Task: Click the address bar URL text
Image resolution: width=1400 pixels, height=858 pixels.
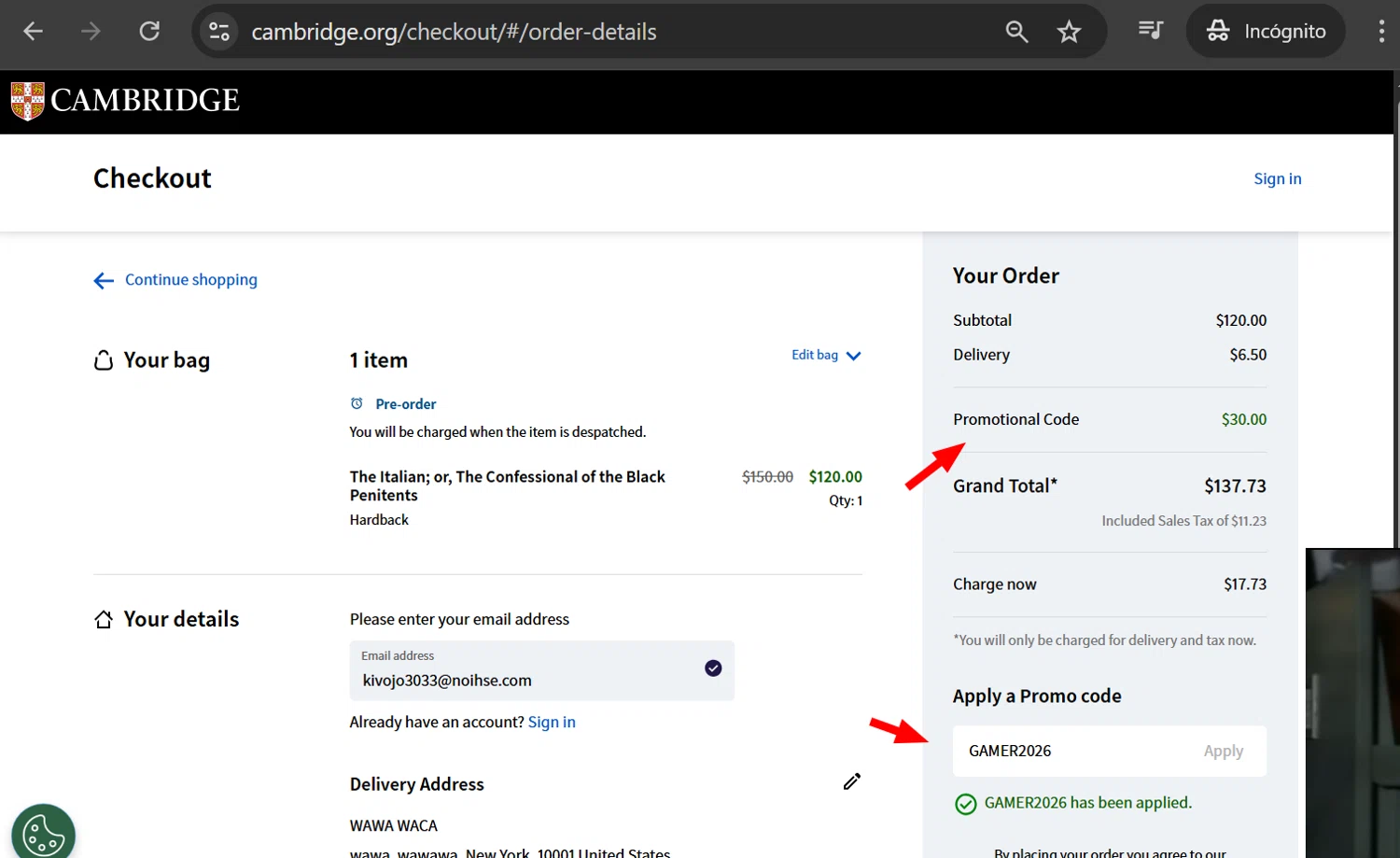Action: click(x=454, y=32)
